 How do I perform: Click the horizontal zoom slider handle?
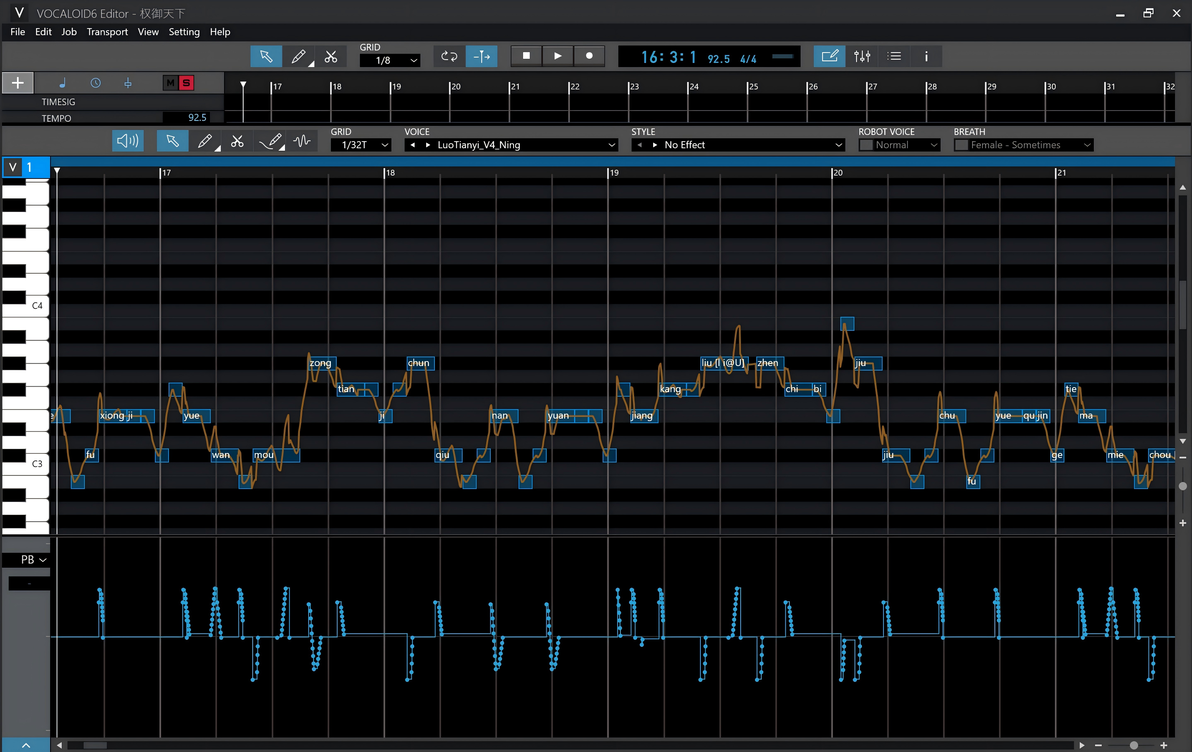click(1133, 745)
